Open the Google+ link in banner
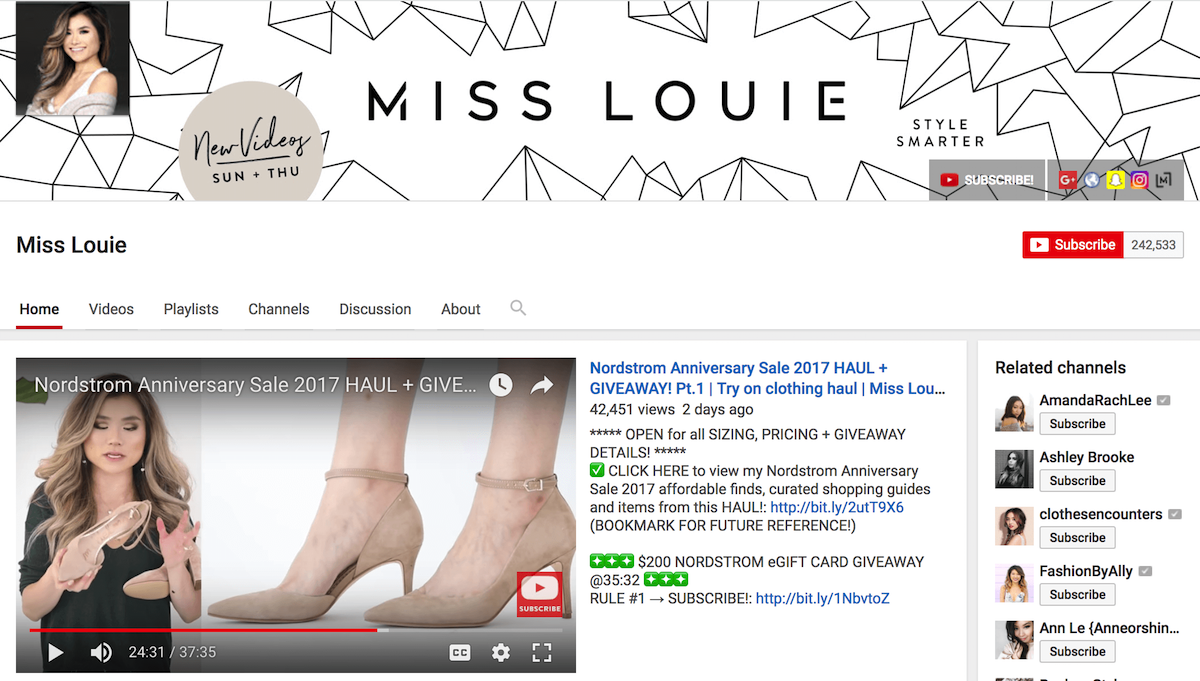The width and height of the screenshot is (1200, 681). click(1067, 180)
